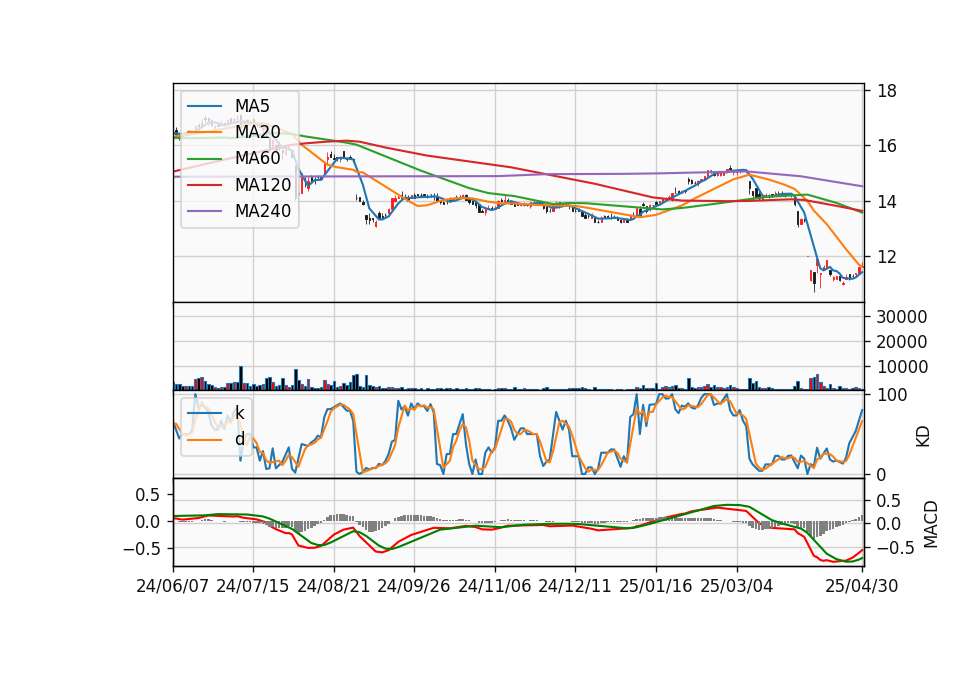Click the 24/12/11 date axis label
The width and height of the screenshot is (960, 690).
point(575,586)
